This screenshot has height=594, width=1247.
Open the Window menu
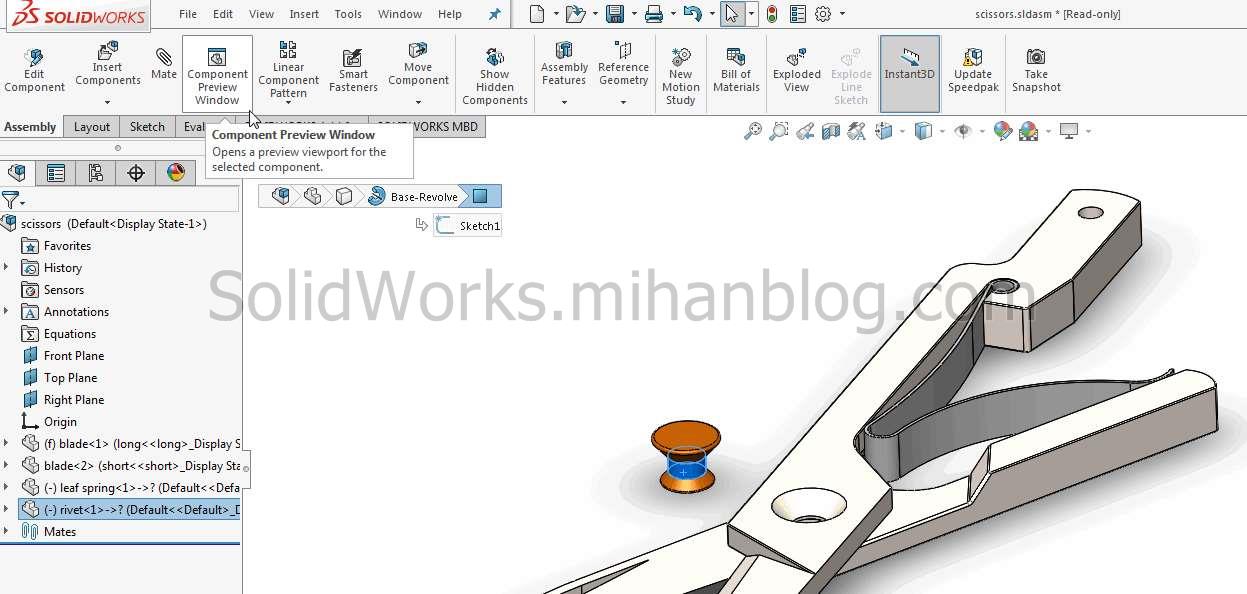pos(400,14)
